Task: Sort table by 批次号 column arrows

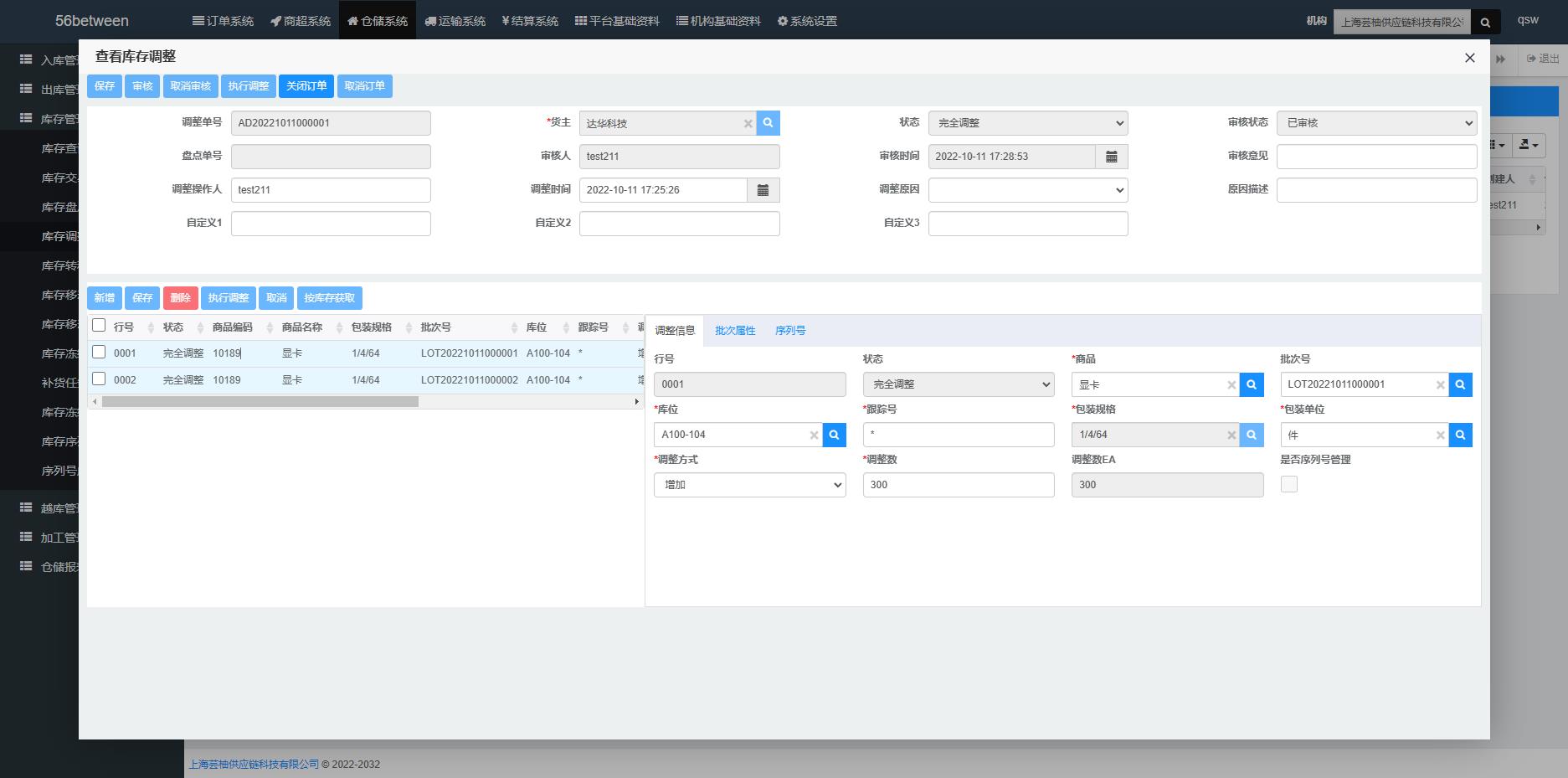Action: coord(514,327)
